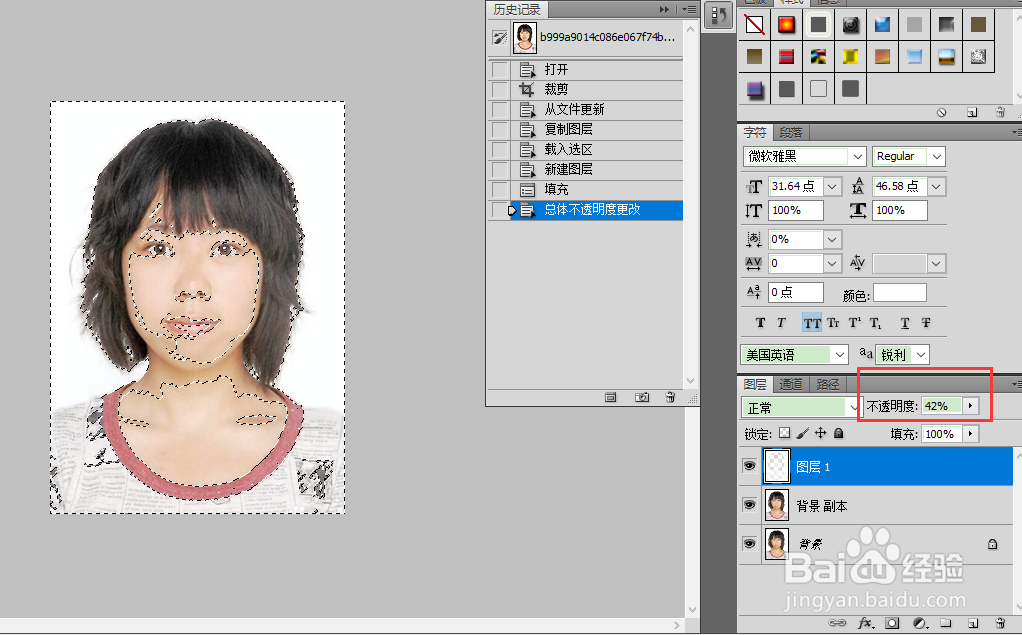
Task: Switch to the 段落 paragraph tab
Action: [791, 132]
